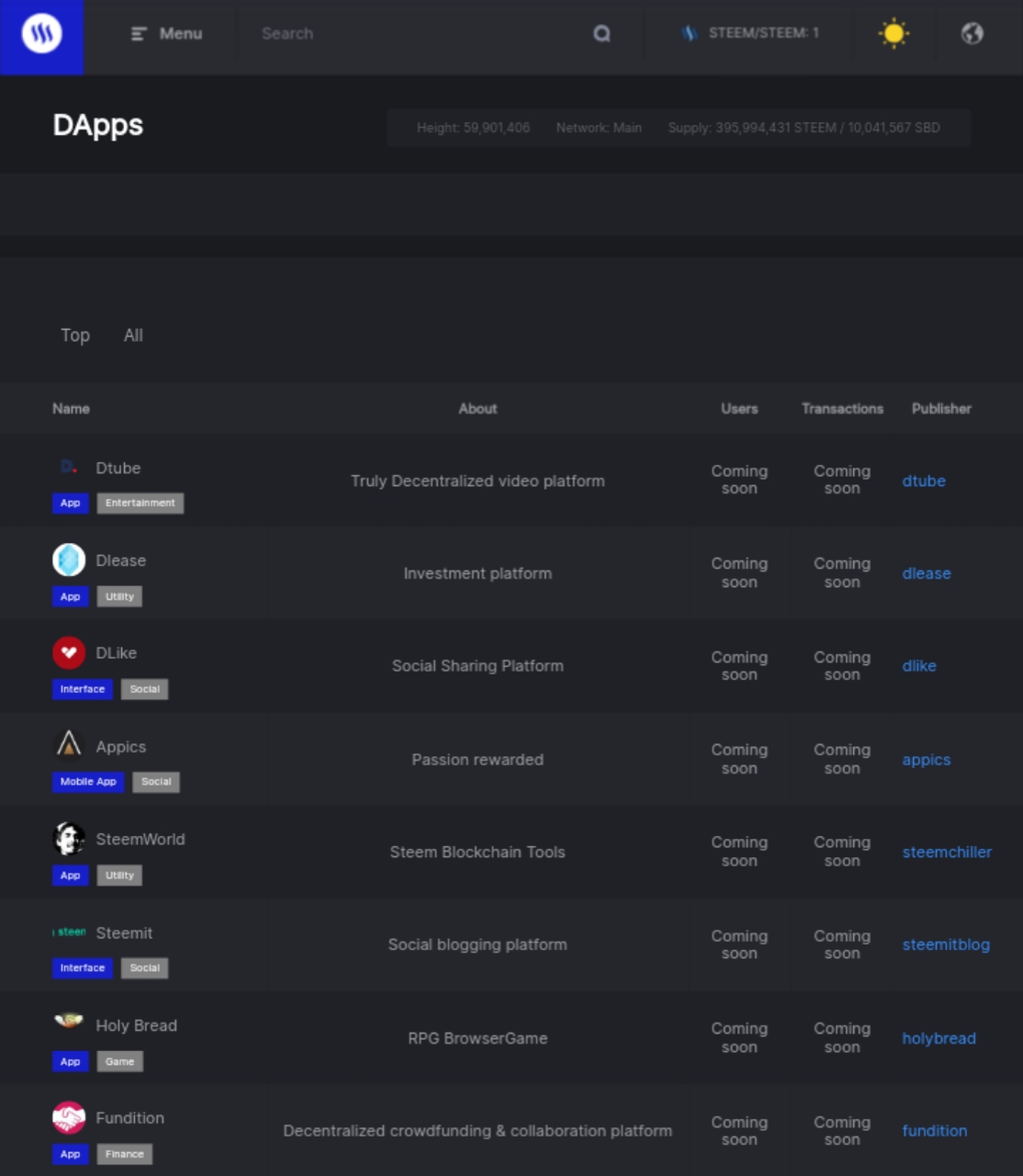Click the SteemWorld avatar icon
1023x1176 pixels.
point(69,838)
